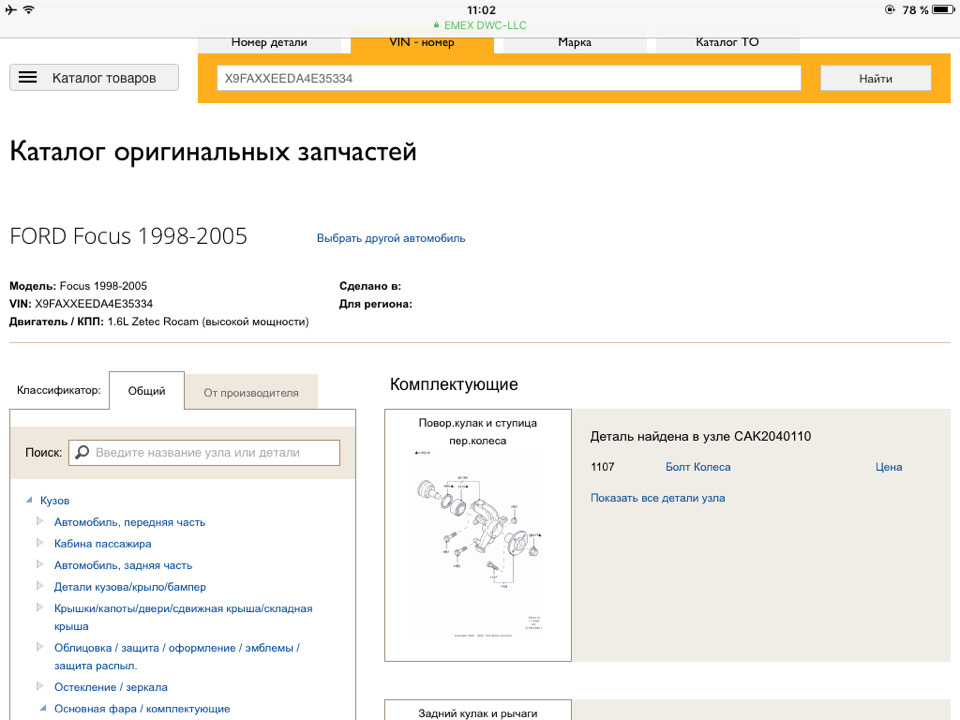Collapse the Кузов tree node arrow
Screen dimensions: 960x720
coord(29,500)
